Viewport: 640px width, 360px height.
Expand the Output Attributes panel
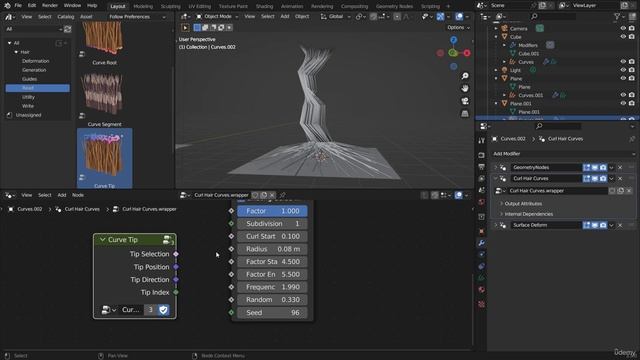click(523, 204)
